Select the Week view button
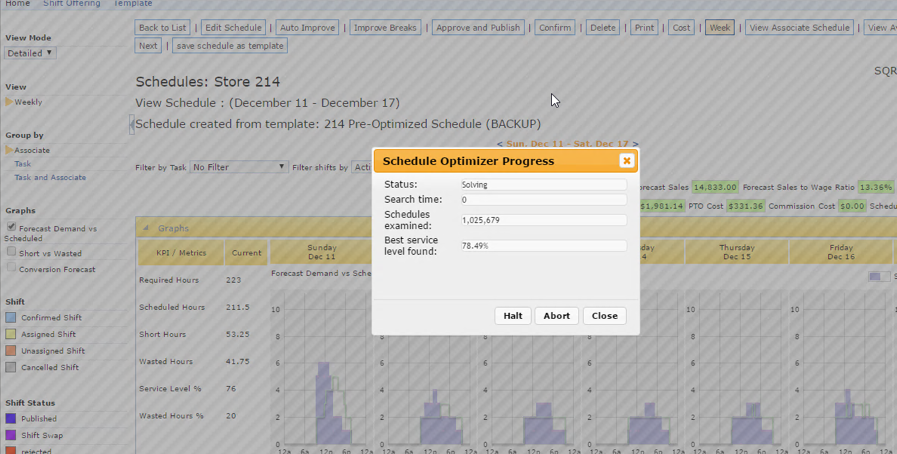Viewport: 897px width, 454px height. [x=720, y=27]
